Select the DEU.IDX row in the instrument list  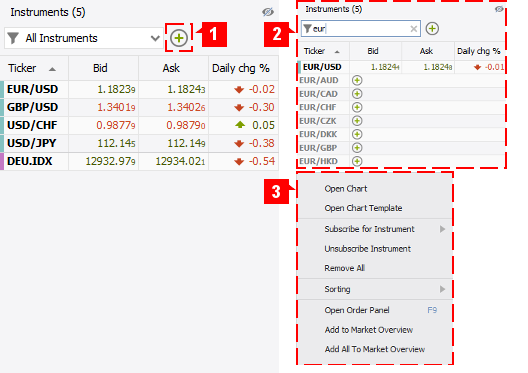tap(139, 161)
